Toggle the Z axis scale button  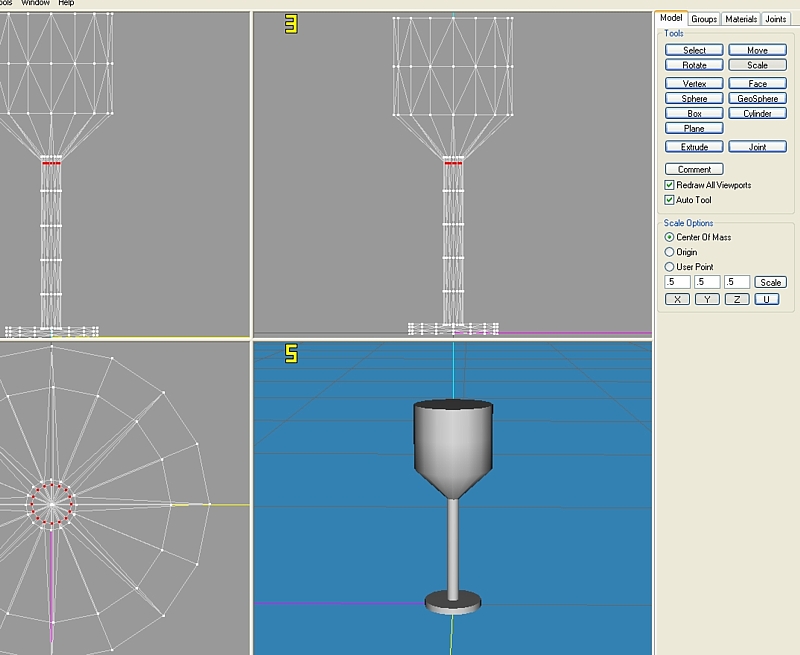point(737,299)
